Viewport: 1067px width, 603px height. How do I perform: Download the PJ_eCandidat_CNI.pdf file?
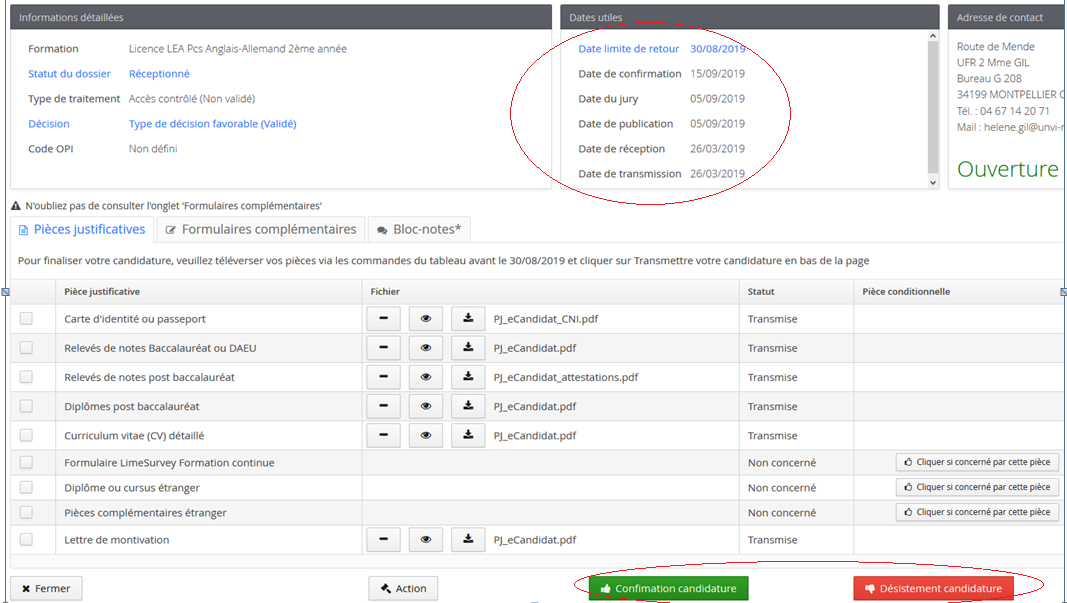point(468,319)
